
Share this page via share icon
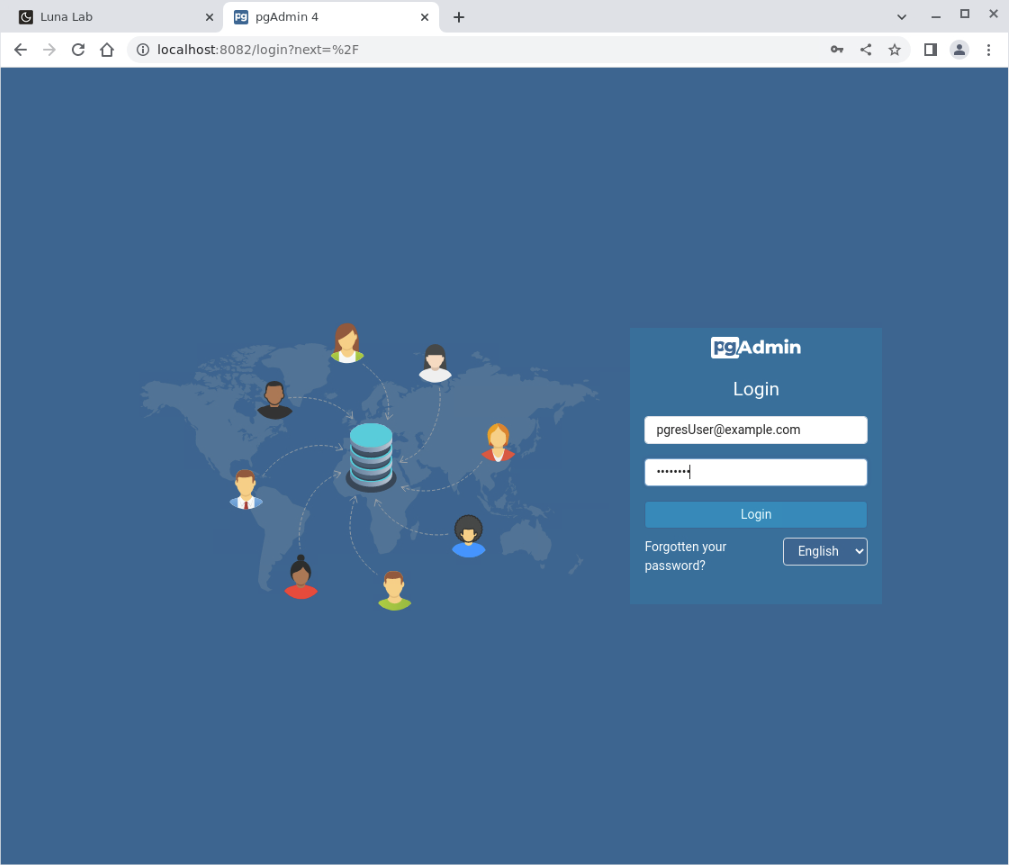coord(866,50)
